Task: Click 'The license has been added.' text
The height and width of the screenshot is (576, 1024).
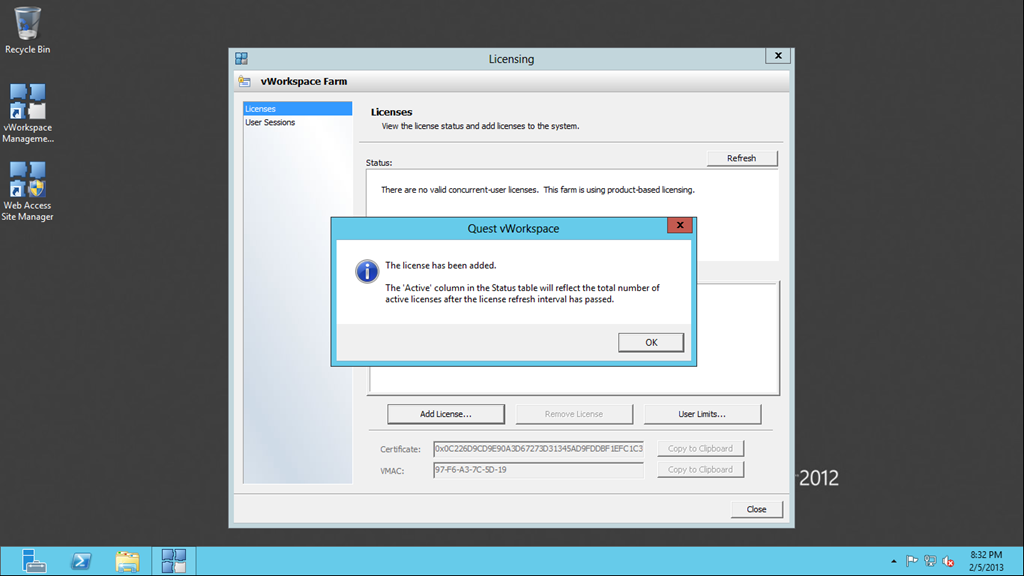Action: tap(441, 265)
